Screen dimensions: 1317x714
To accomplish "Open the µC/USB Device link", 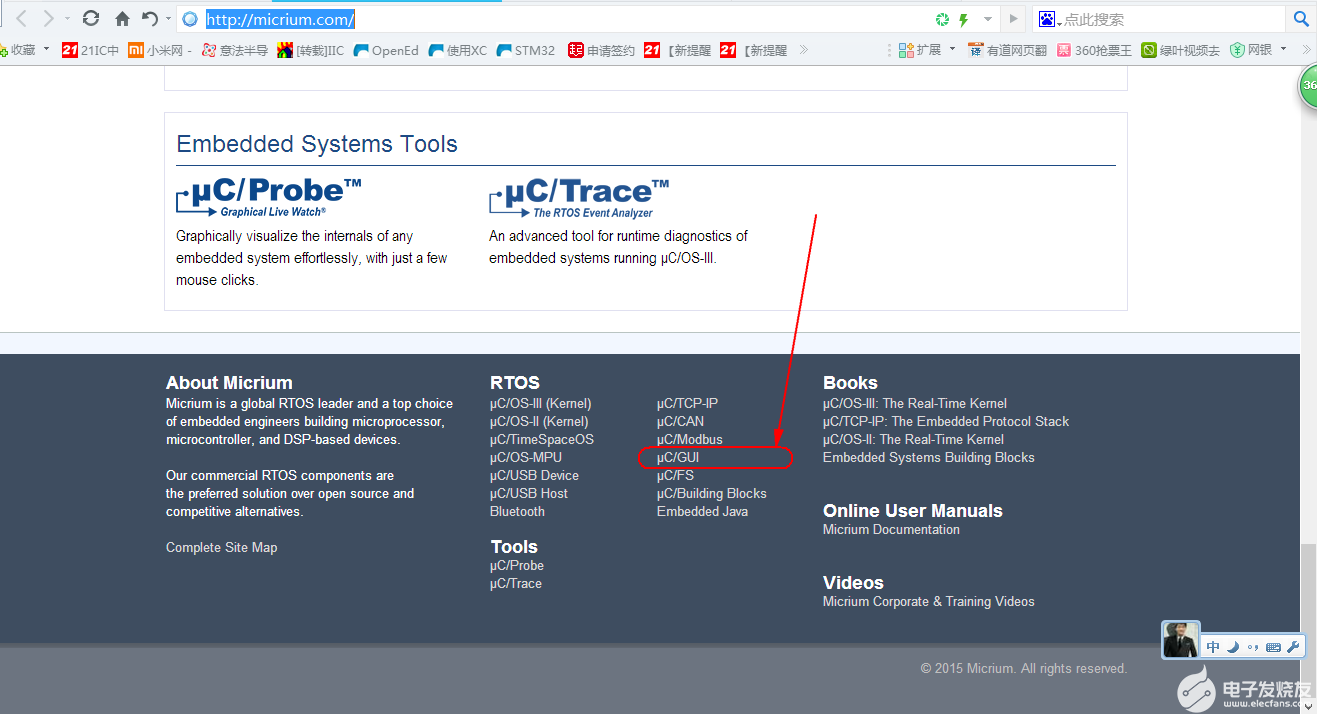I will (x=534, y=476).
